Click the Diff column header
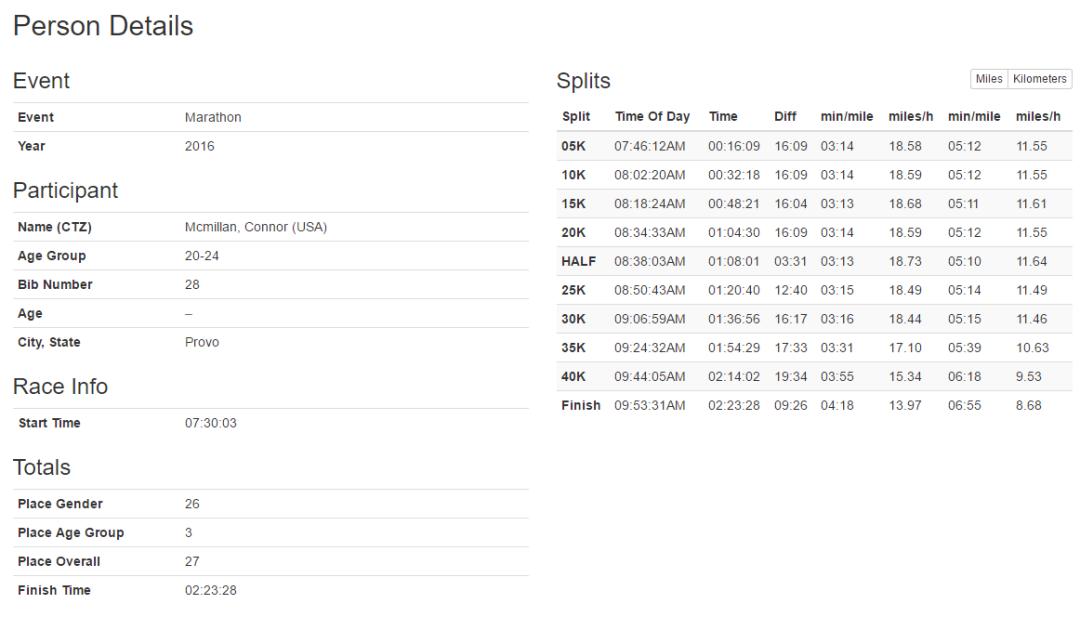The image size is (1080, 617). 785,117
